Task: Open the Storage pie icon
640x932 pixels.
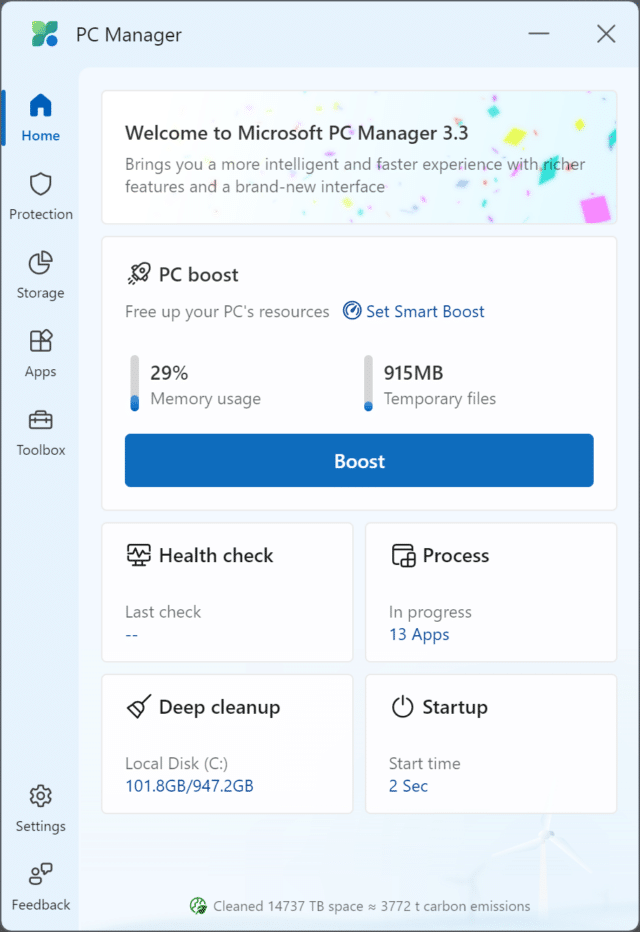Action: click(x=40, y=263)
